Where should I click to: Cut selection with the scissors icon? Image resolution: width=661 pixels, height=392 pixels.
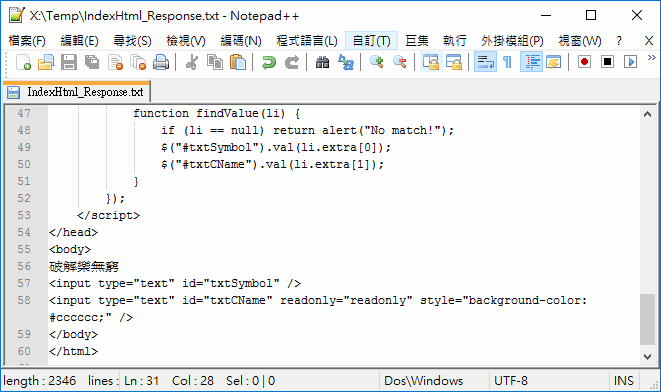192,62
